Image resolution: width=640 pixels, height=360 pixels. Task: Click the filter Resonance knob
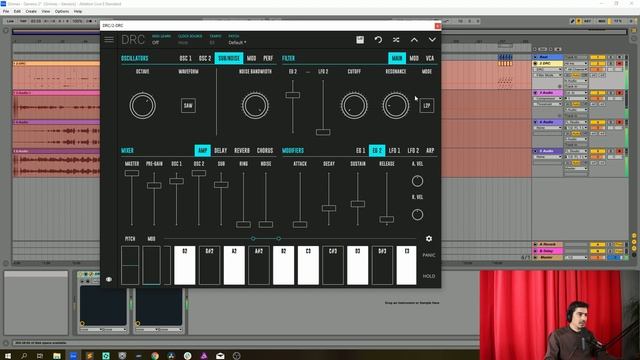396,106
